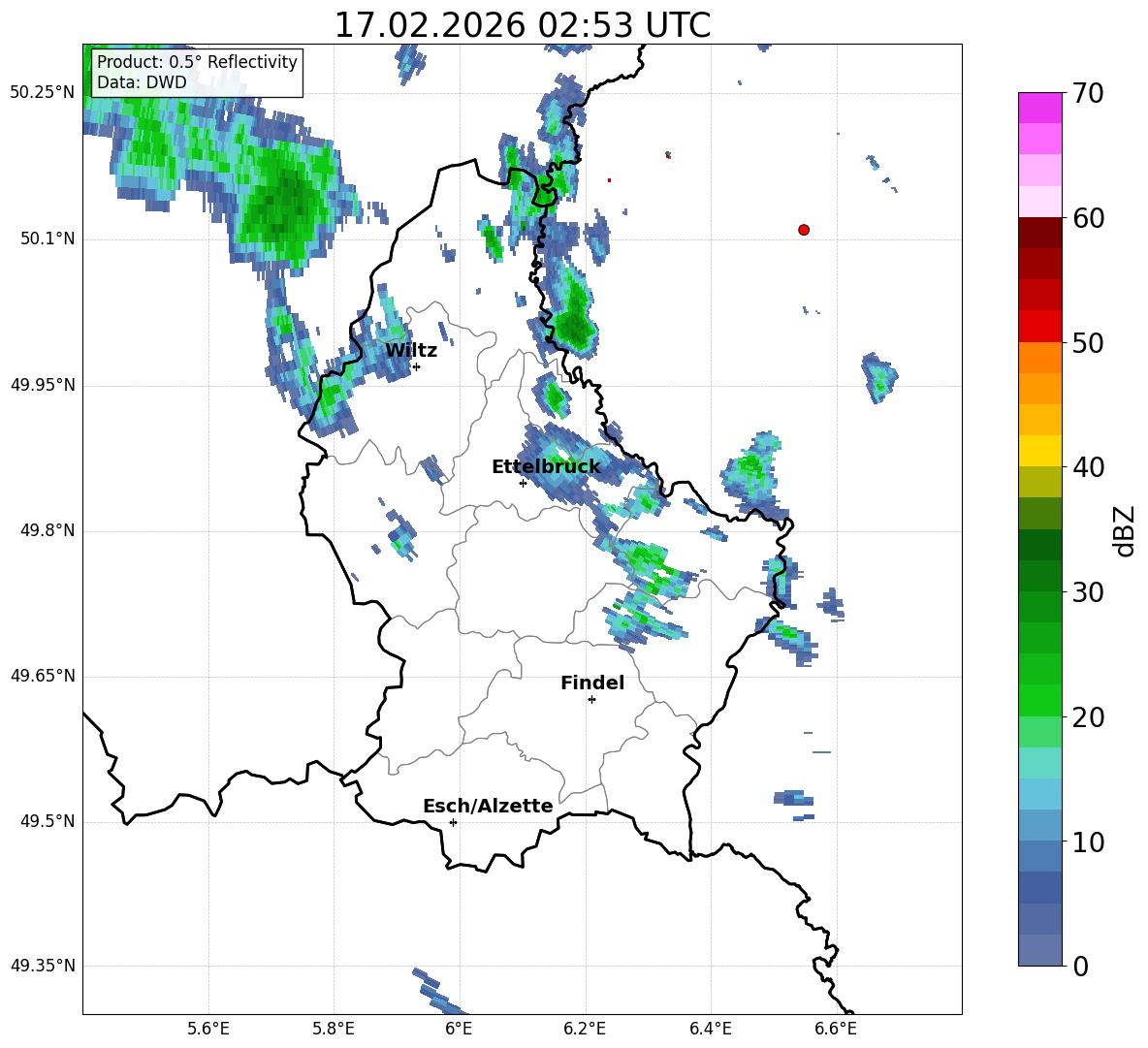The width and height of the screenshot is (1148, 1048).
Task: Click the colorbar 40 tick label
Action: [1088, 467]
